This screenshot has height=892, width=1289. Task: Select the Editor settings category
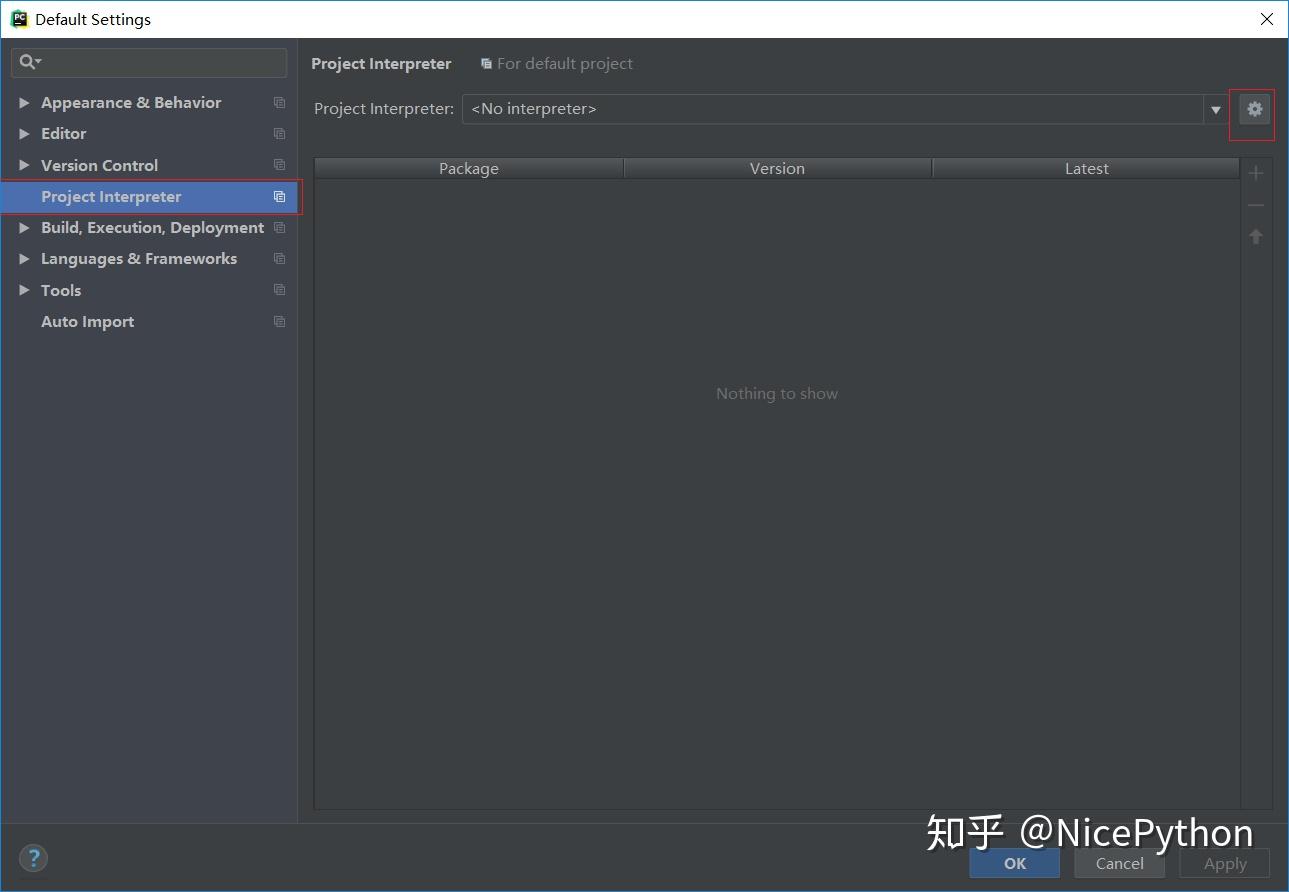pos(63,134)
